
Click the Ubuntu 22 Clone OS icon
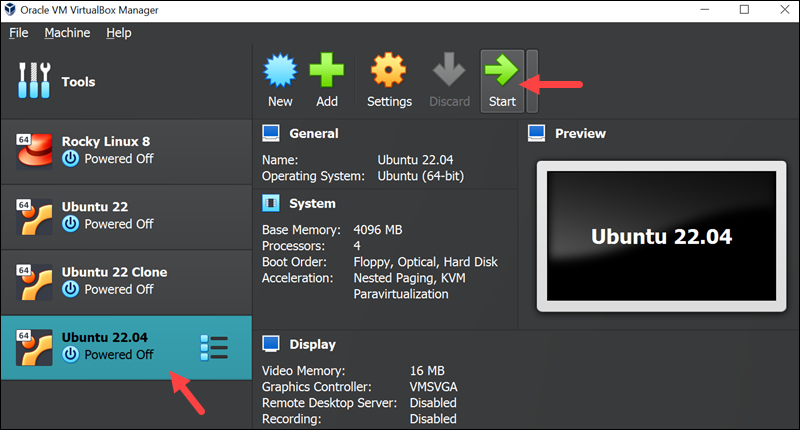point(34,282)
